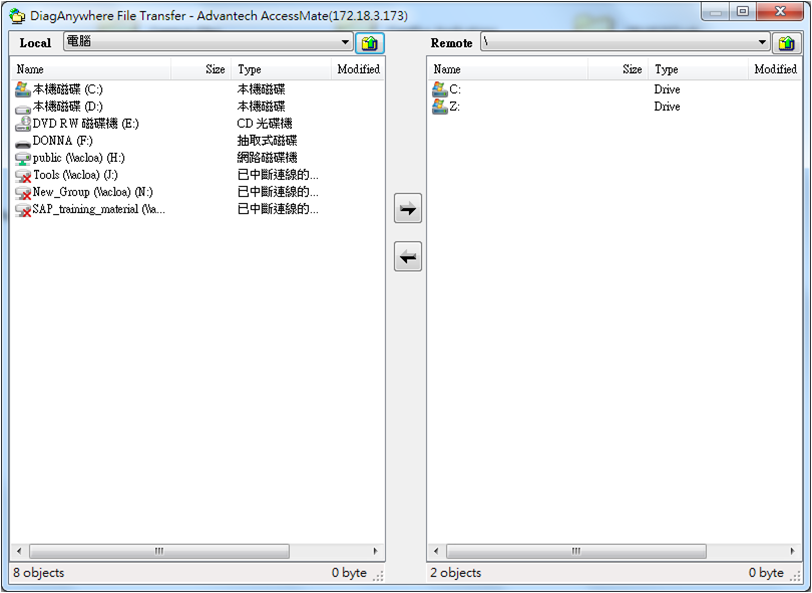Click the Remote up-folder icon button
This screenshot has width=812, height=593.
pyautogui.click(x=786, y=43)
